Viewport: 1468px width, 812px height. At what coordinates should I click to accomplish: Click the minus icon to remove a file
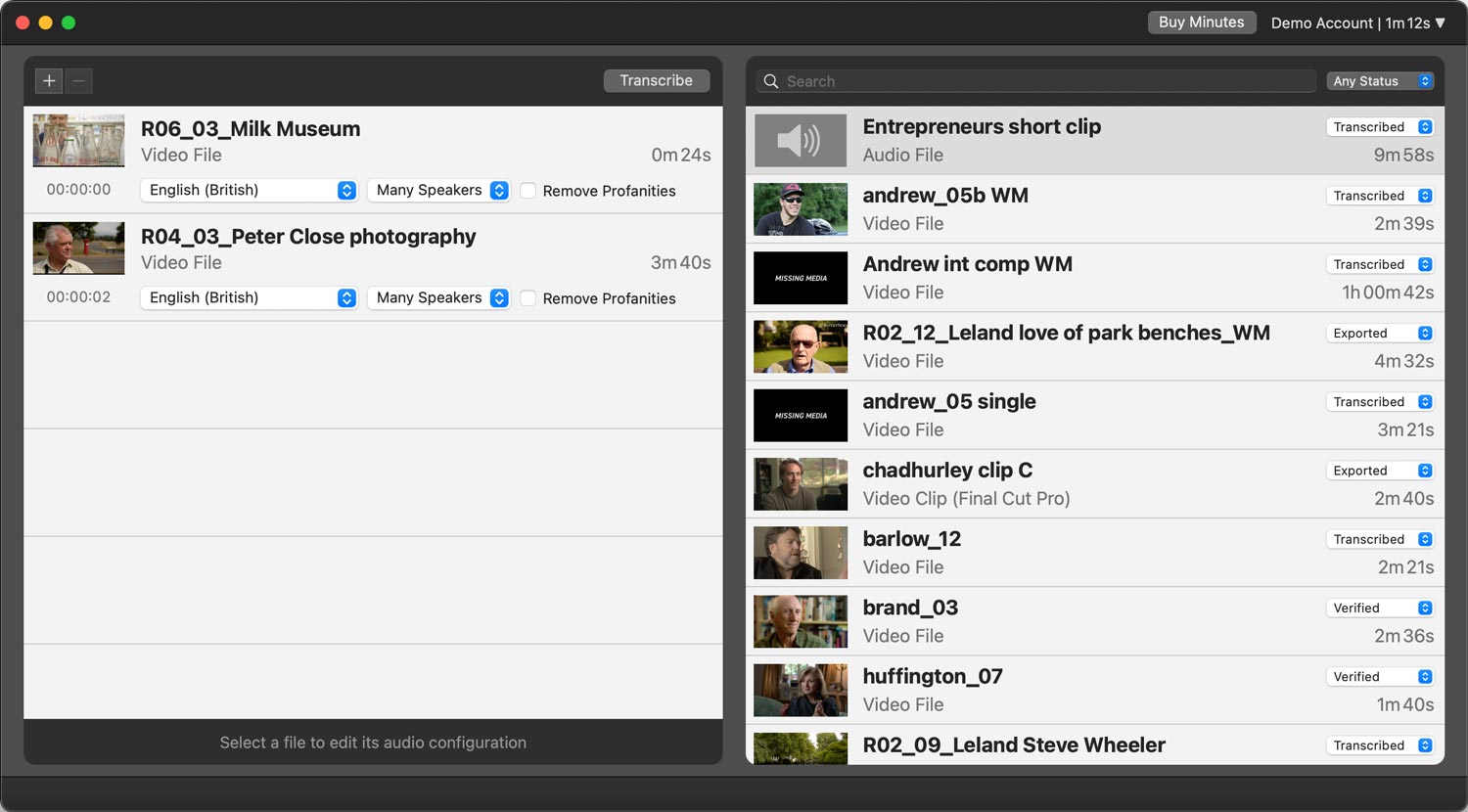pyautogui.click(x=79, y=80)
